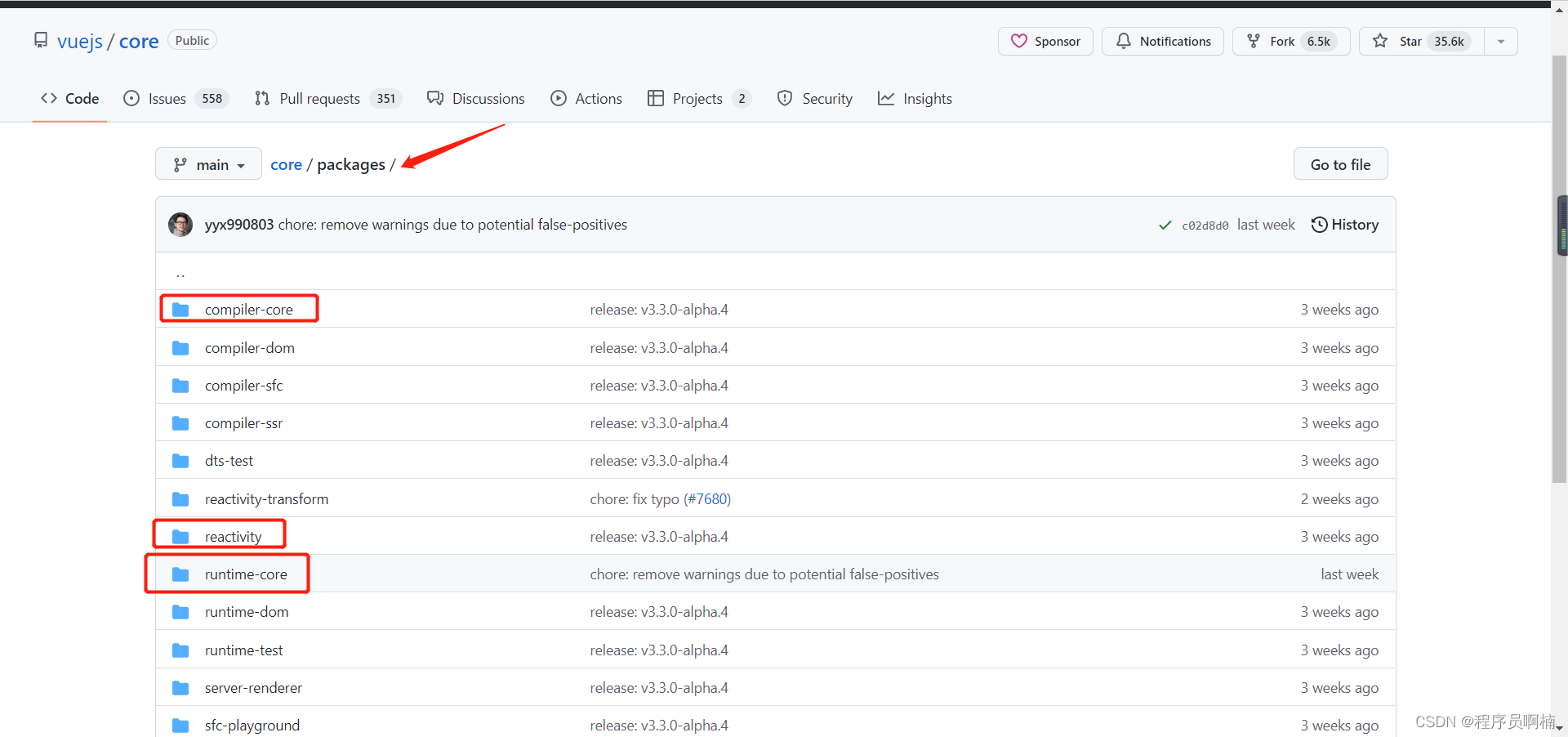Click the Notifications button
This screenshot has width=1568, height=737.
click(1163, 42)
